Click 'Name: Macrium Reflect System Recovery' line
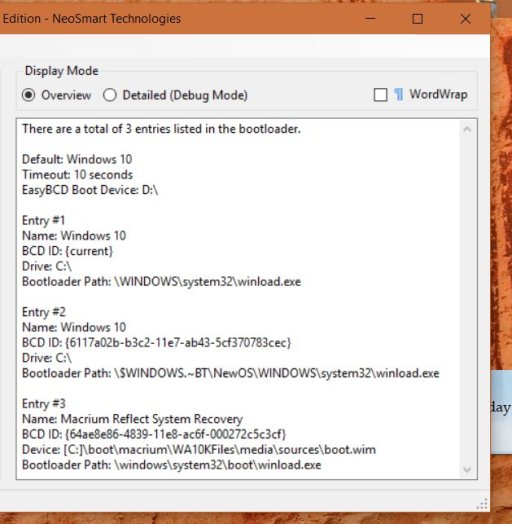Image resolution: width=512 pixels, height=524 pixels. coord(132,419)
